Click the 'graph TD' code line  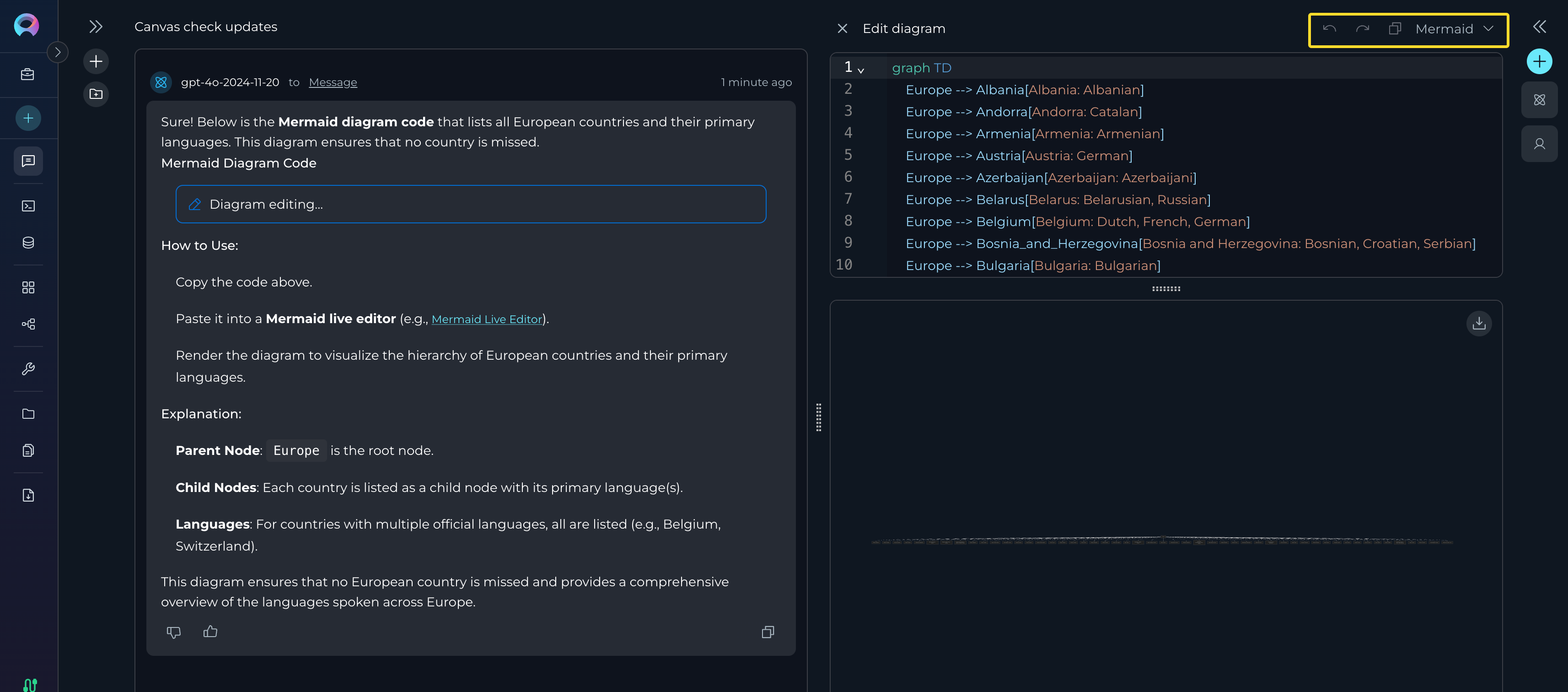pyautogui.click(x=921, y=68)
